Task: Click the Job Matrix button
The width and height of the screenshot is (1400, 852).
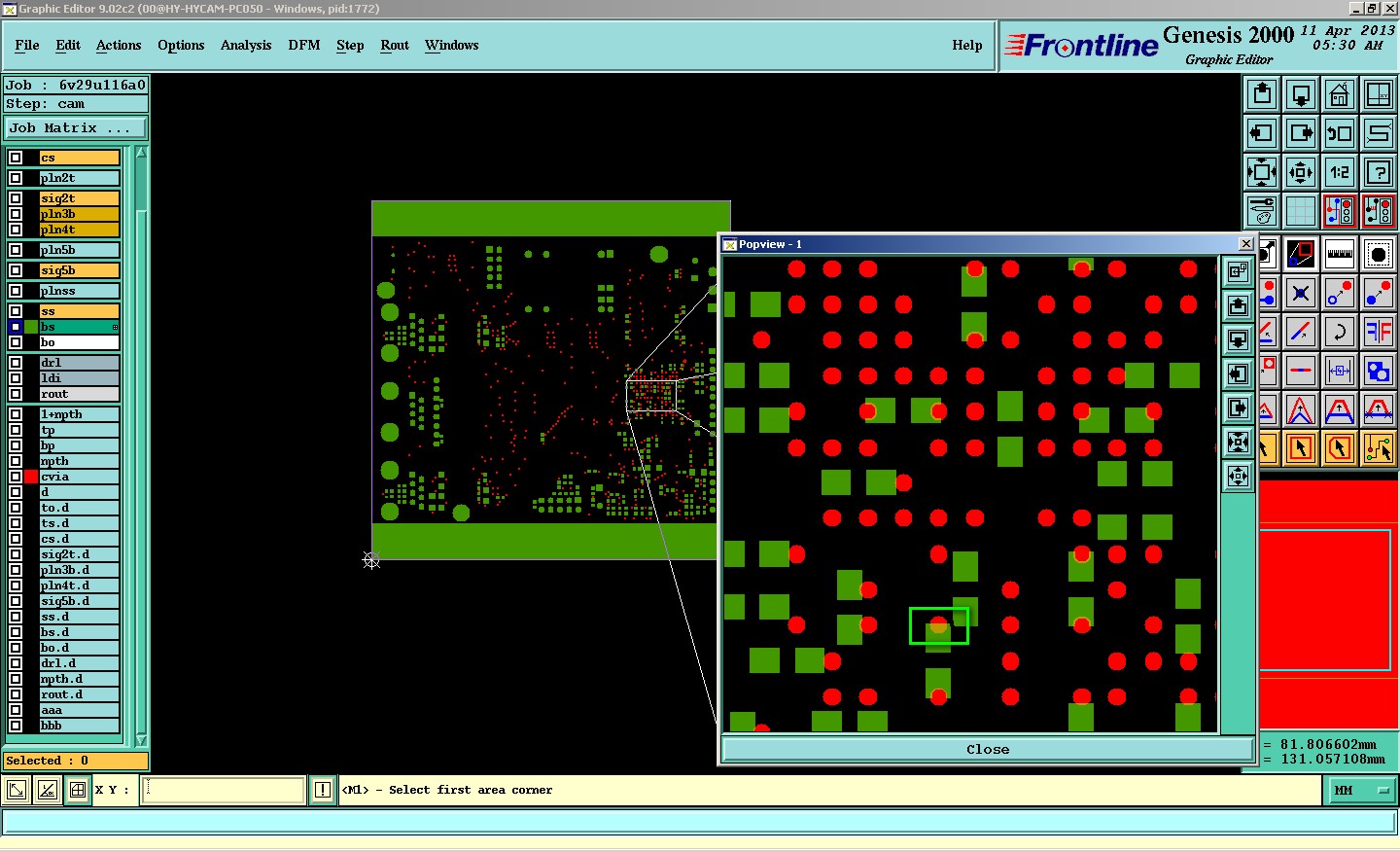Action: point(76,127)
